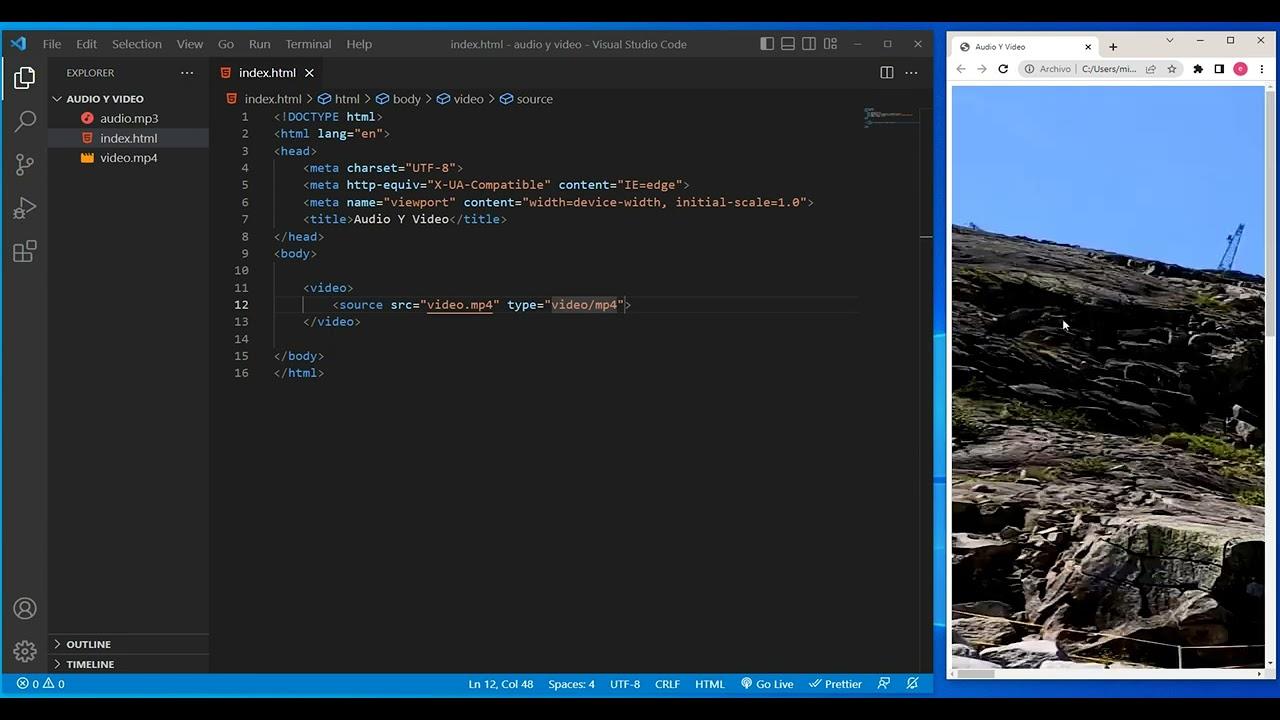Open the Terminal menu
The height and width of the screenshot is (720, 1280).
pyautogui.click(x=308, y=44)
